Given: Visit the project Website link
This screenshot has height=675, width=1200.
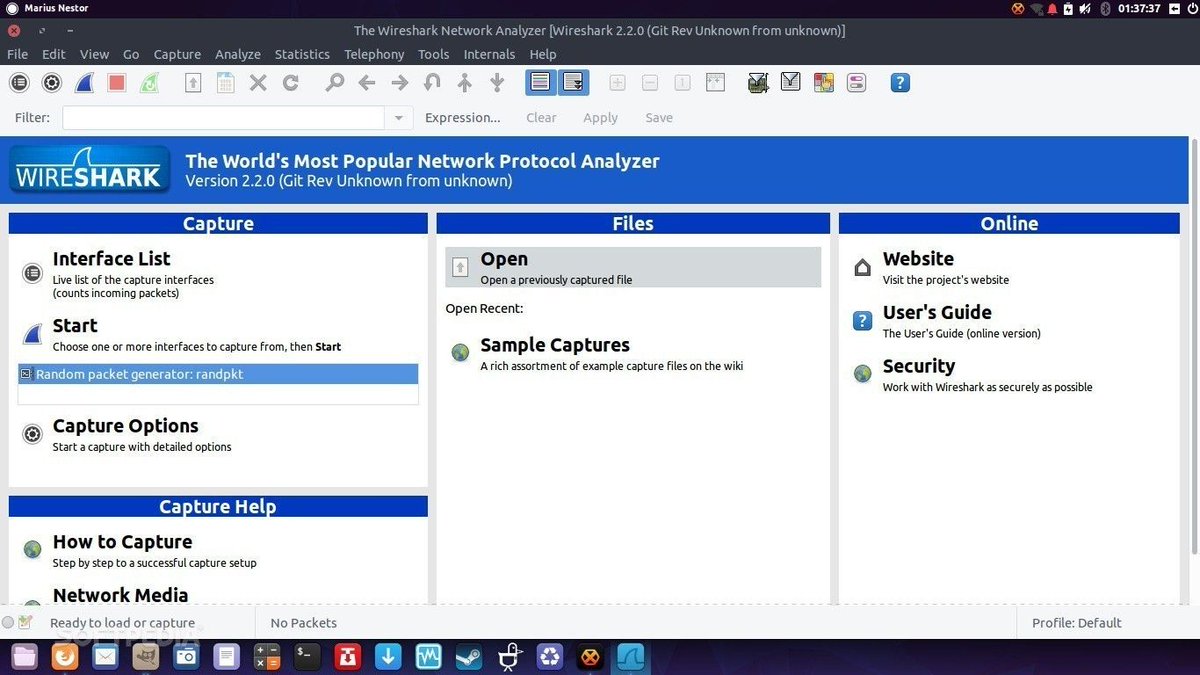Looking at the screenshot, I should point(918,259).
